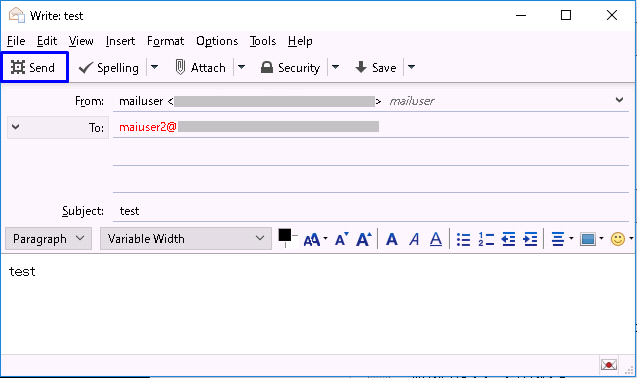The width and height of the screenshot is (637, 378).
Task: Make font size larger
Action: coord(364,239)
